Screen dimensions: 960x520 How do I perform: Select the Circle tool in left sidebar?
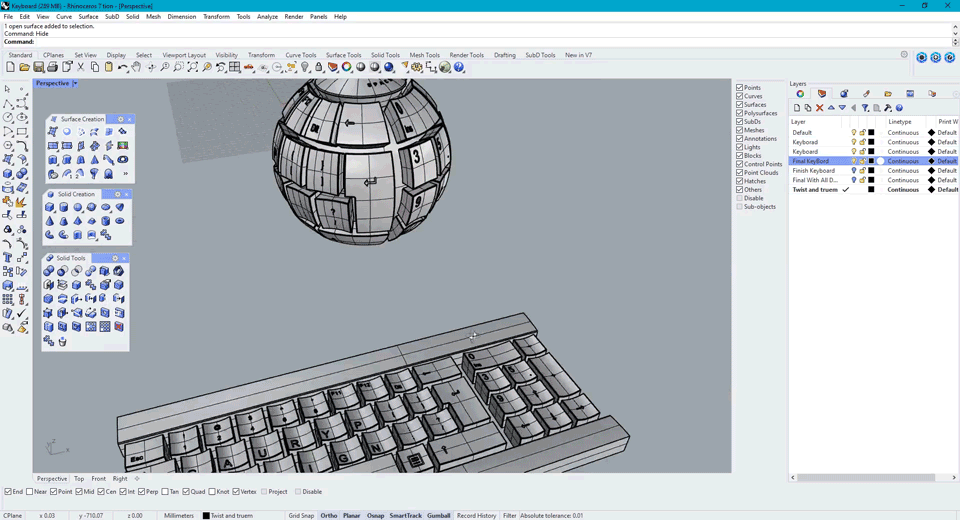click(x=8, y=117)
